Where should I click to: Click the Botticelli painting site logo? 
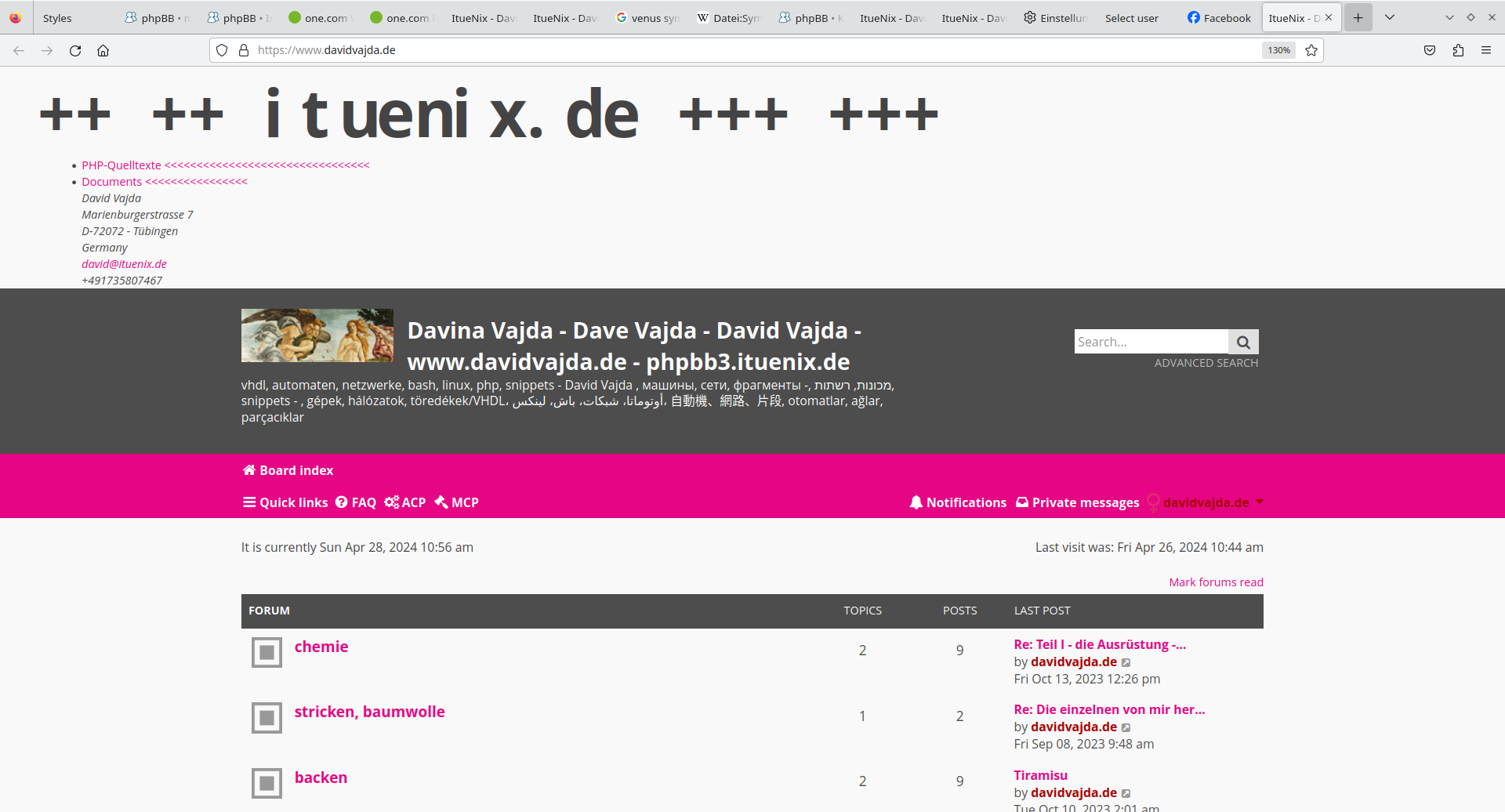(317, 335)
